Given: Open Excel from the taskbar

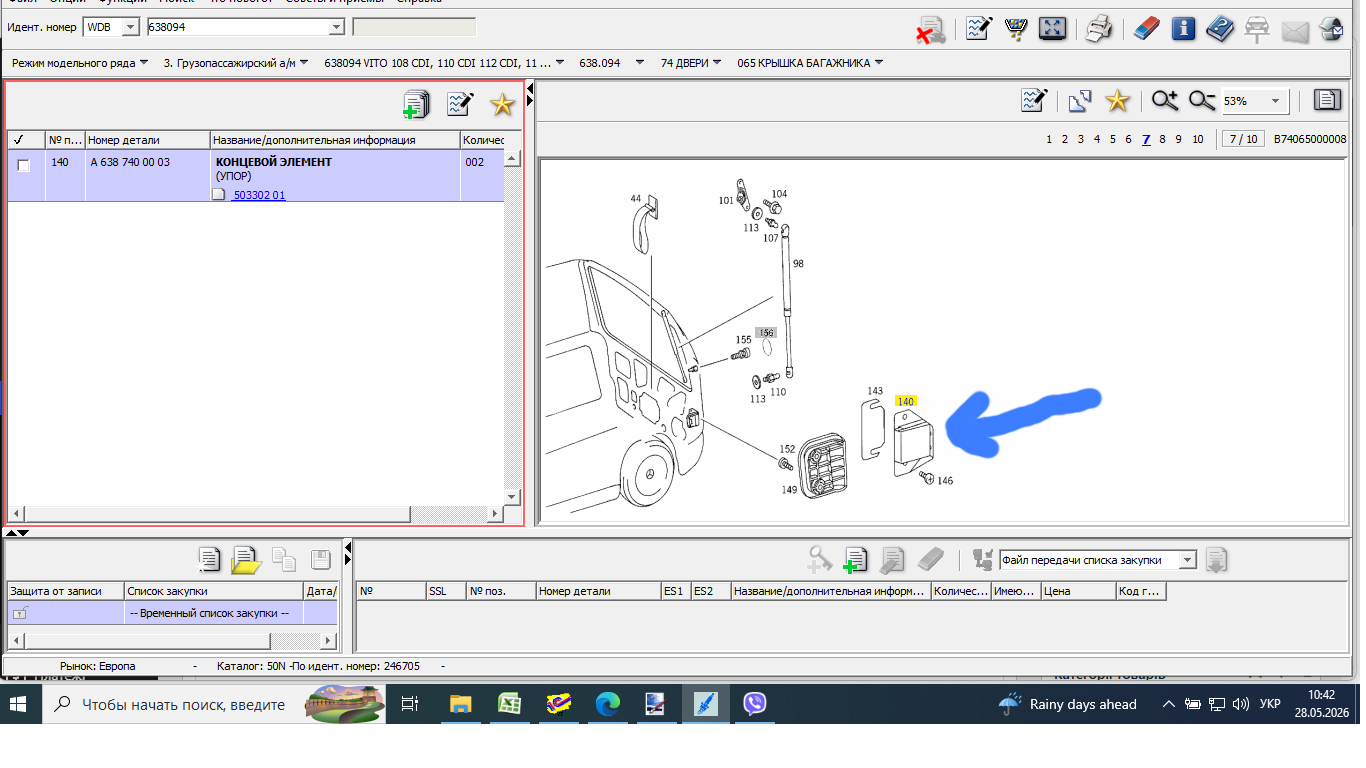Looking at the screenshot, I should pos(510,704).
